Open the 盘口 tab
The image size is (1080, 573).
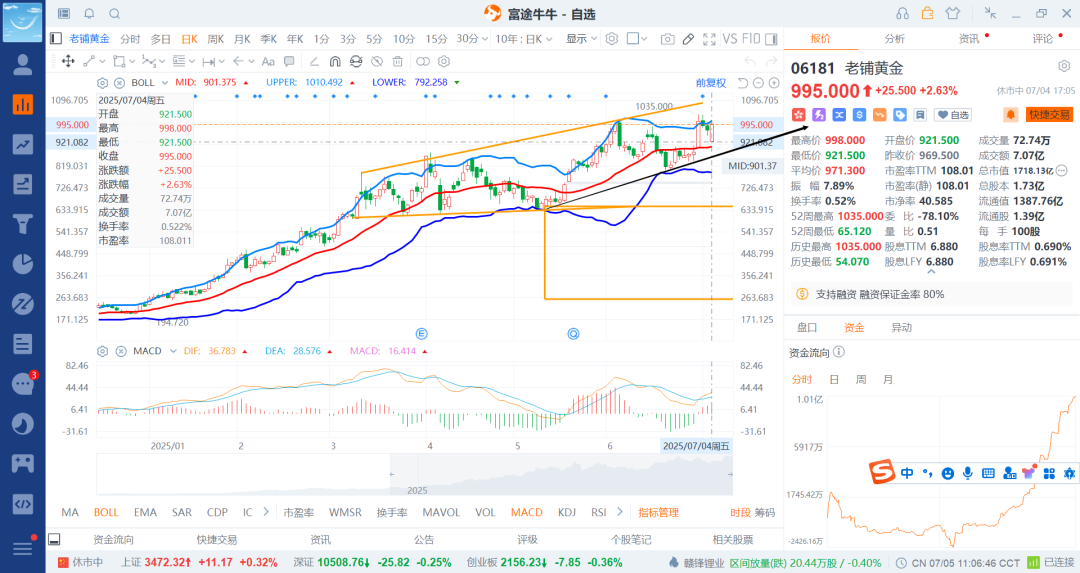807,328
